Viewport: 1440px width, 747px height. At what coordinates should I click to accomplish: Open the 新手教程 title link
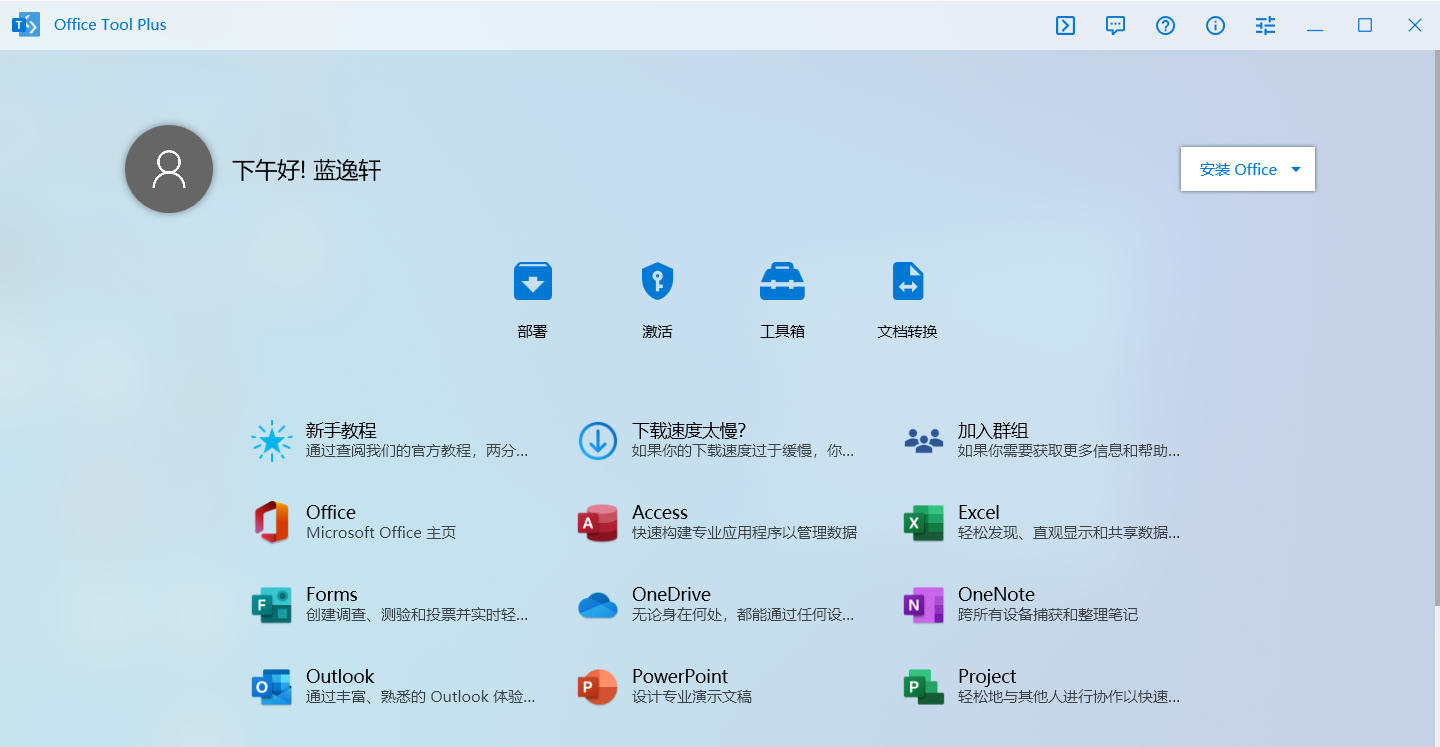point(341,430)
